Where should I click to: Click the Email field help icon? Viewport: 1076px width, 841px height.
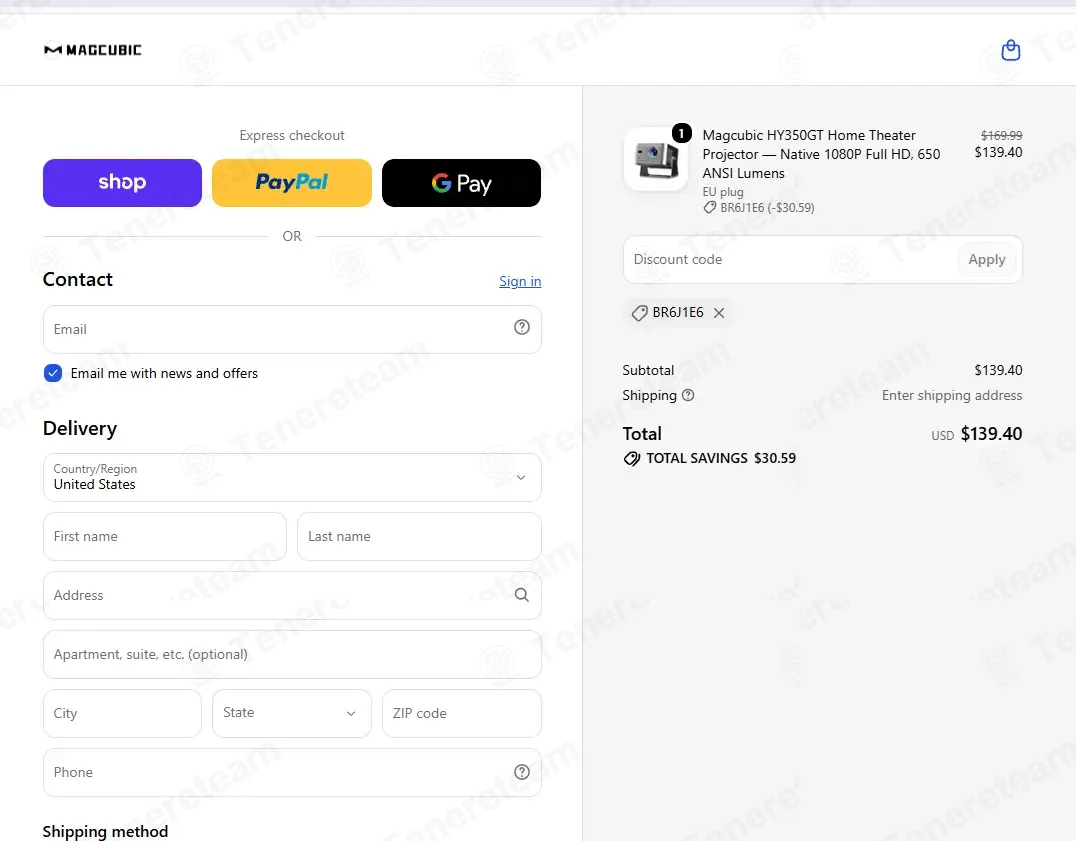pos(522,327)
